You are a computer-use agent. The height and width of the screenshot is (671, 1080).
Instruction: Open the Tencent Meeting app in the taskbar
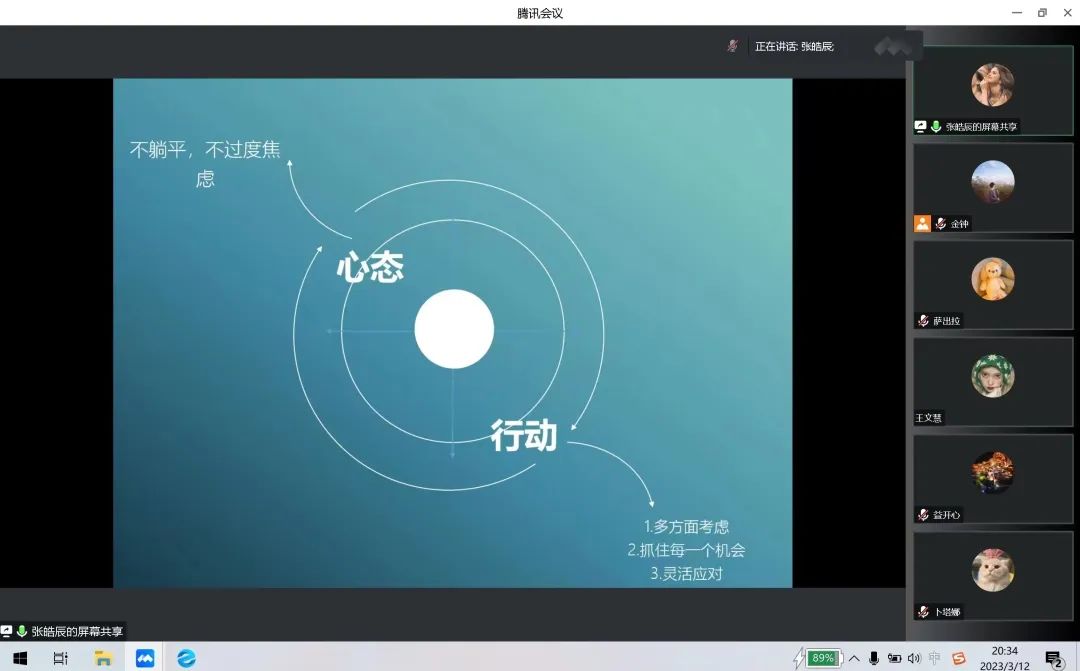145,658
